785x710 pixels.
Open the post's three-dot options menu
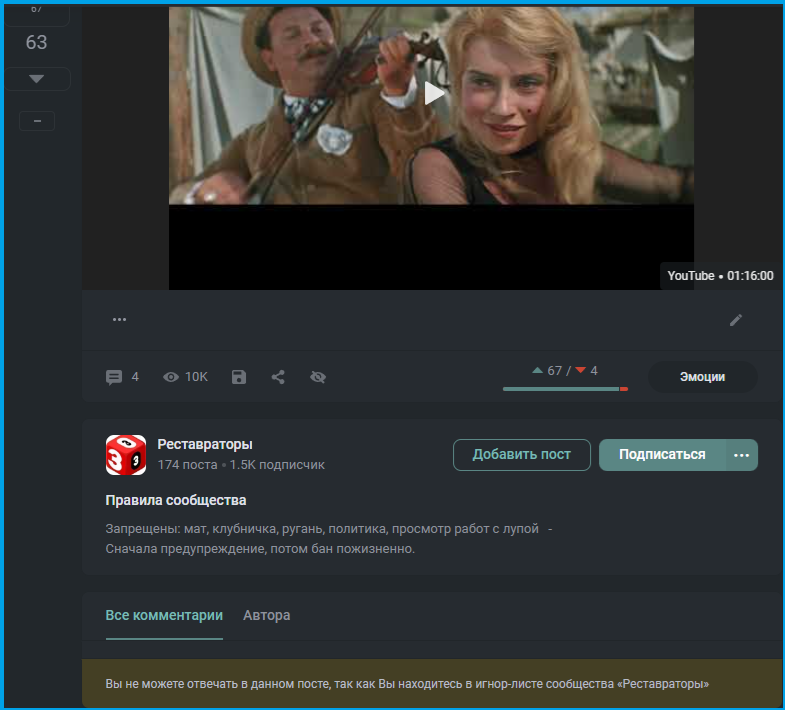119,319
